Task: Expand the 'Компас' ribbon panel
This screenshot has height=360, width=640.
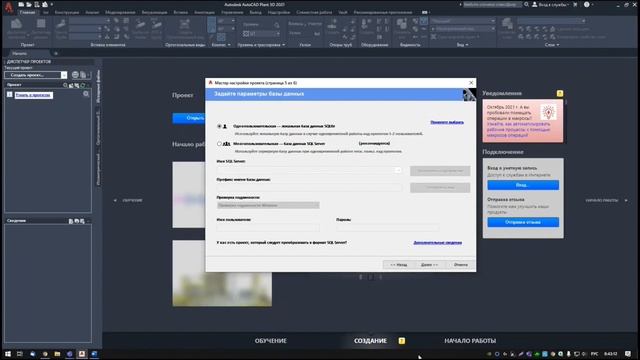Action: click(221, 45)
